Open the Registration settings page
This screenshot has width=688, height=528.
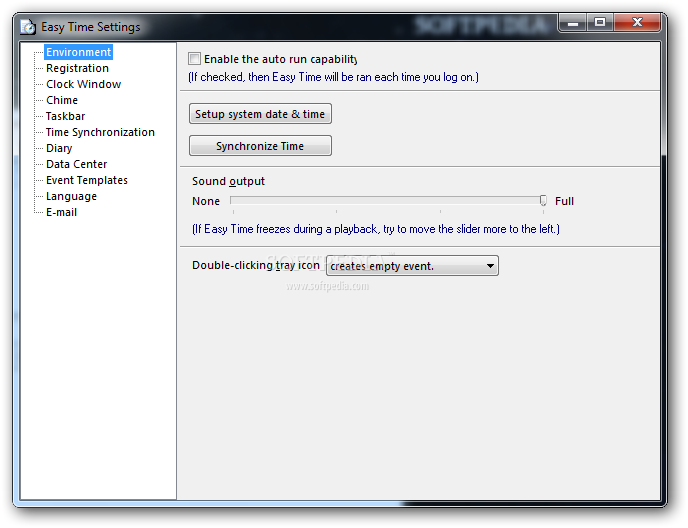click(77, 68)
